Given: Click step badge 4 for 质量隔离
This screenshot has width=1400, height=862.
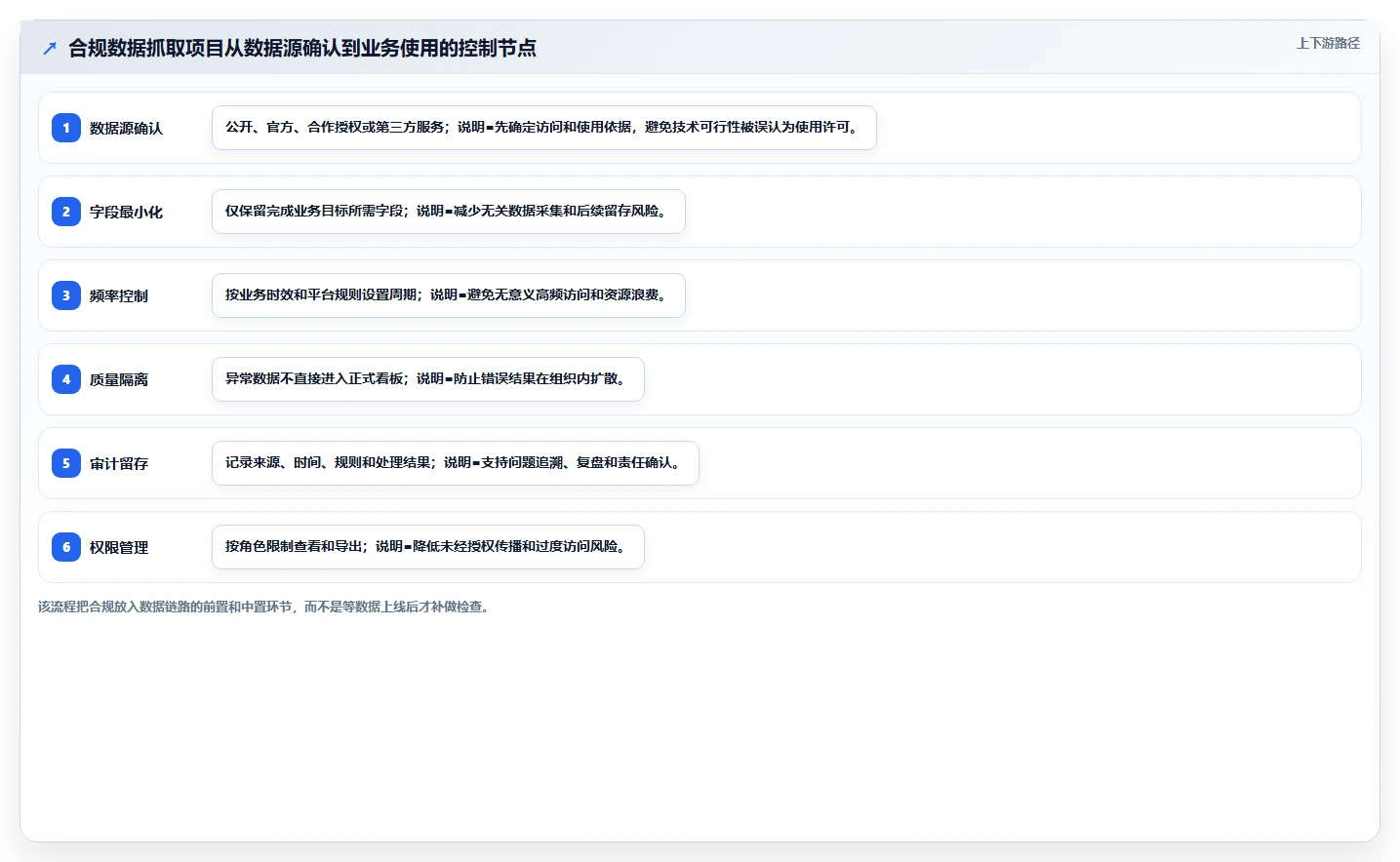Looking at the screenshot, I should 66,379.
